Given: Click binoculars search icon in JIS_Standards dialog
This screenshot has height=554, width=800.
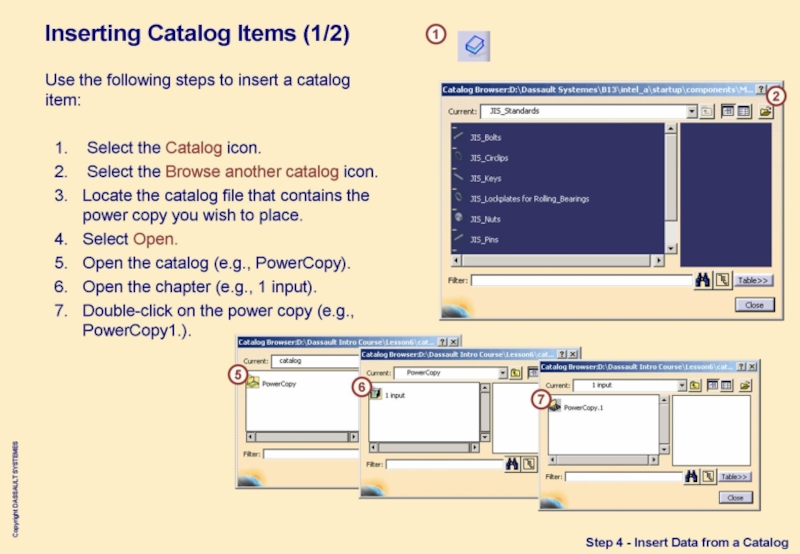Looking at the screenshot, I should [702, 280].
